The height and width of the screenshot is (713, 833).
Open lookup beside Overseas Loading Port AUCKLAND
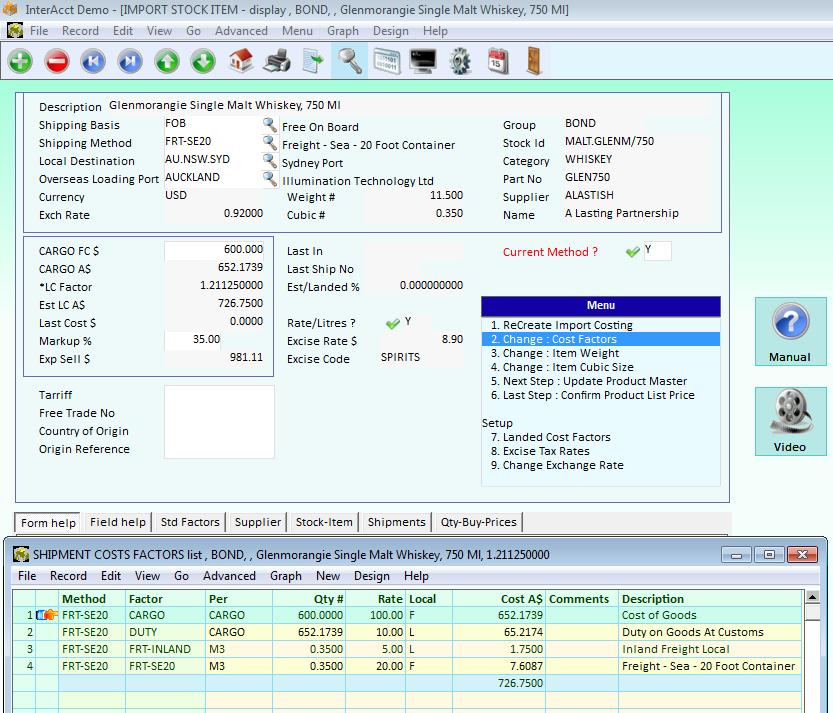tap(270, 179)
